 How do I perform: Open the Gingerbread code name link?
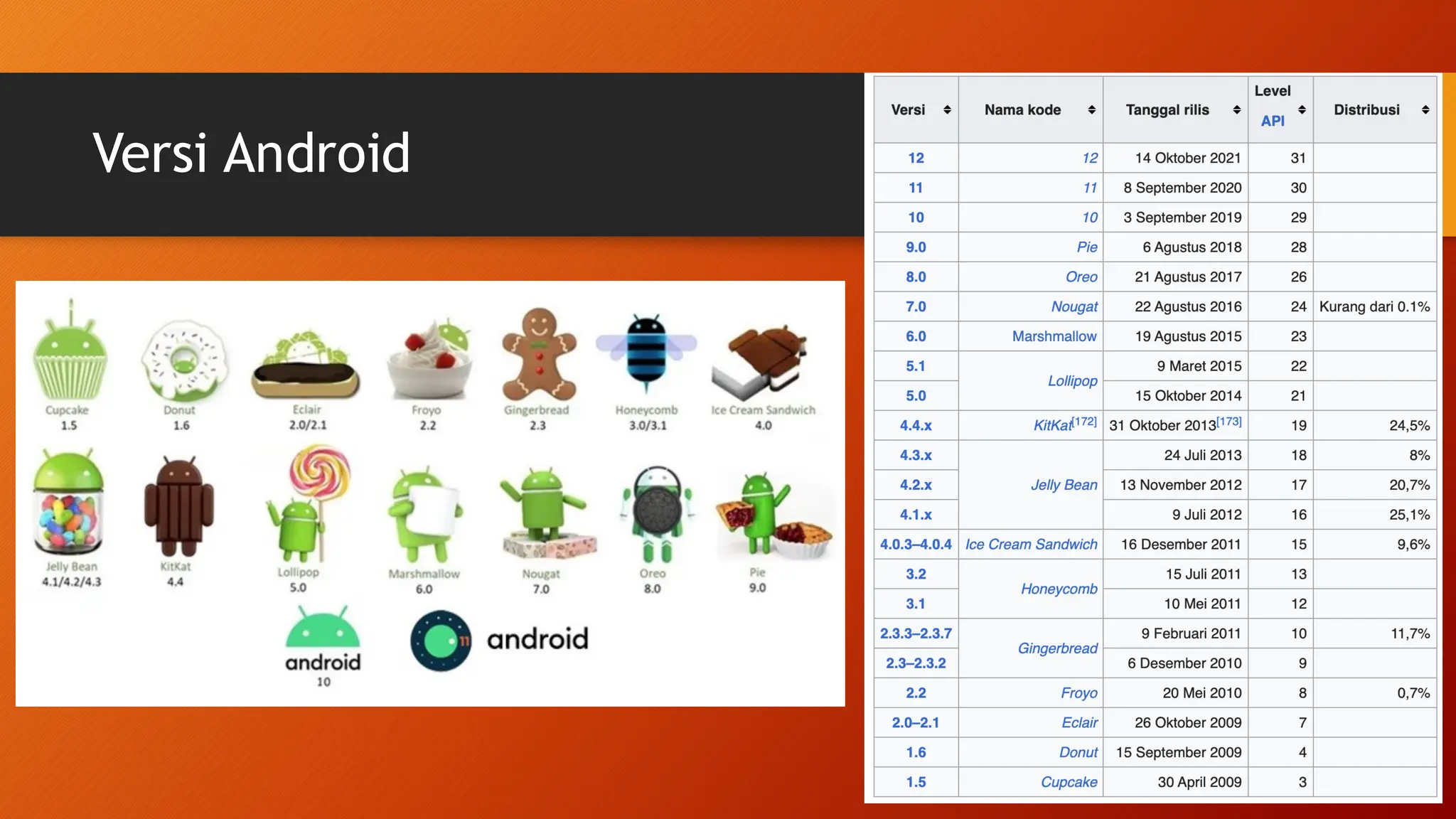[x=1058, y=648]
